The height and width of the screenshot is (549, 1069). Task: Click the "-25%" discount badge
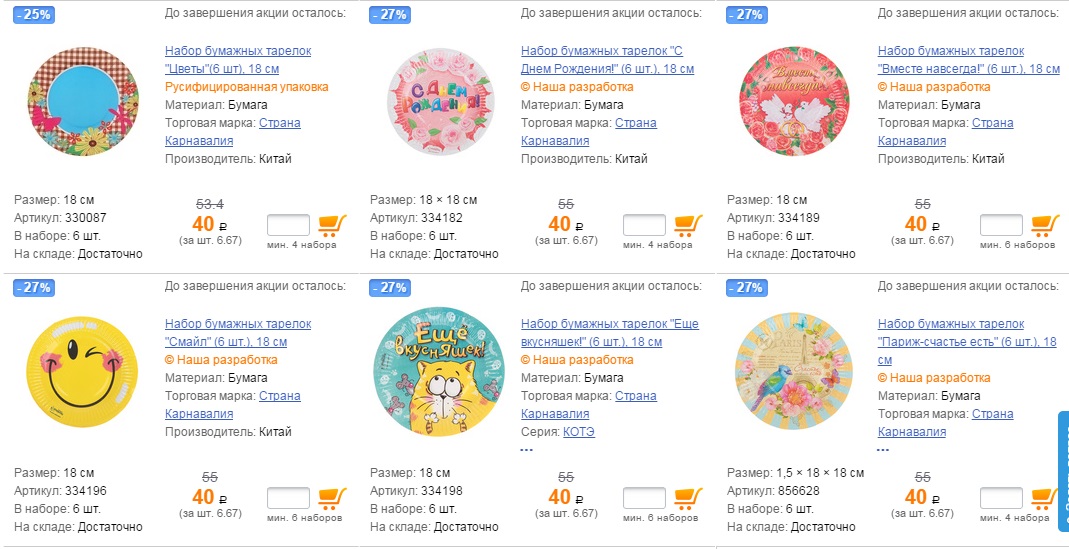(34, 15)
